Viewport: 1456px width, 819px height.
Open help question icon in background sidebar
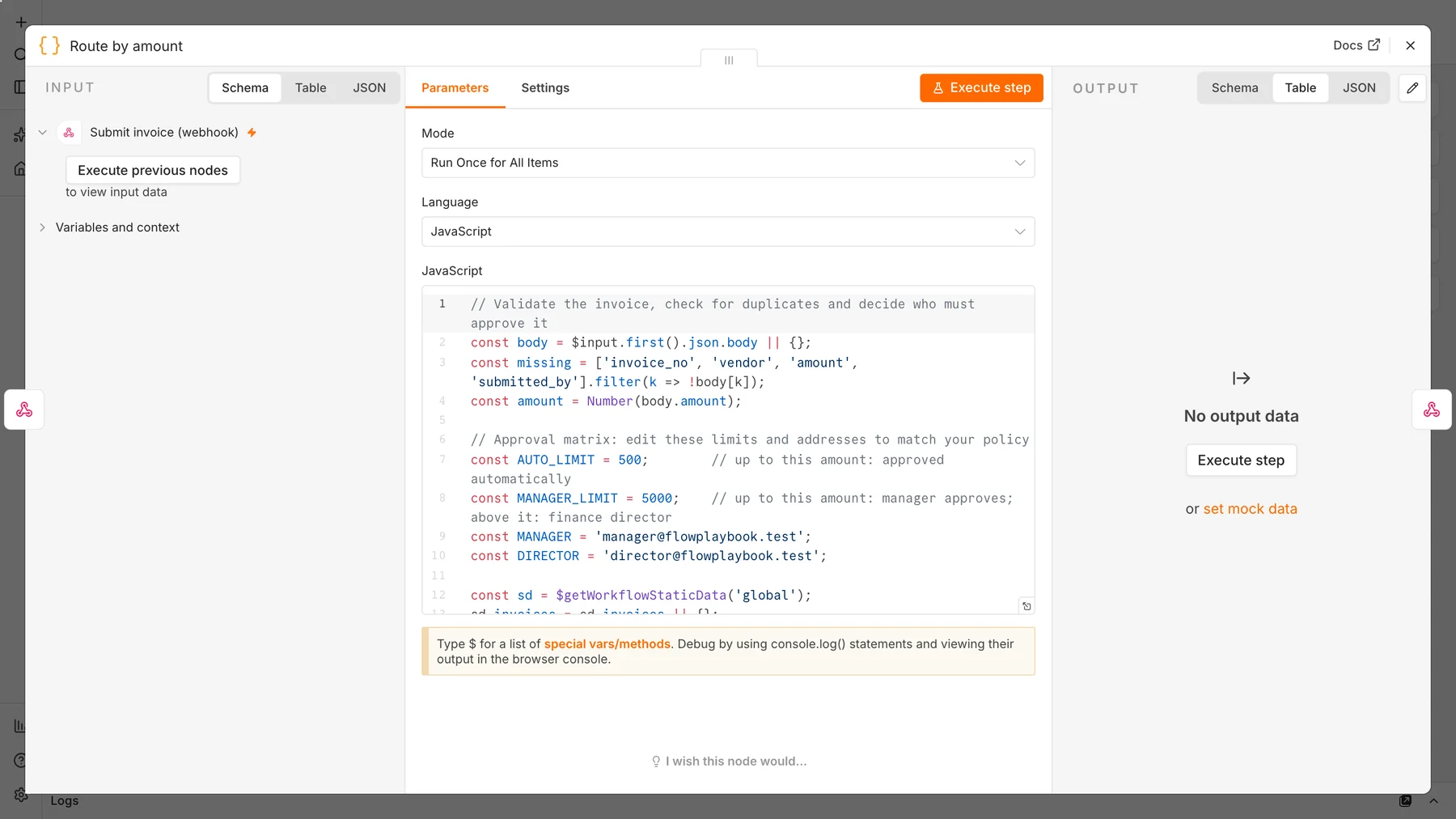pyautogui.click(x=19, y=760)
